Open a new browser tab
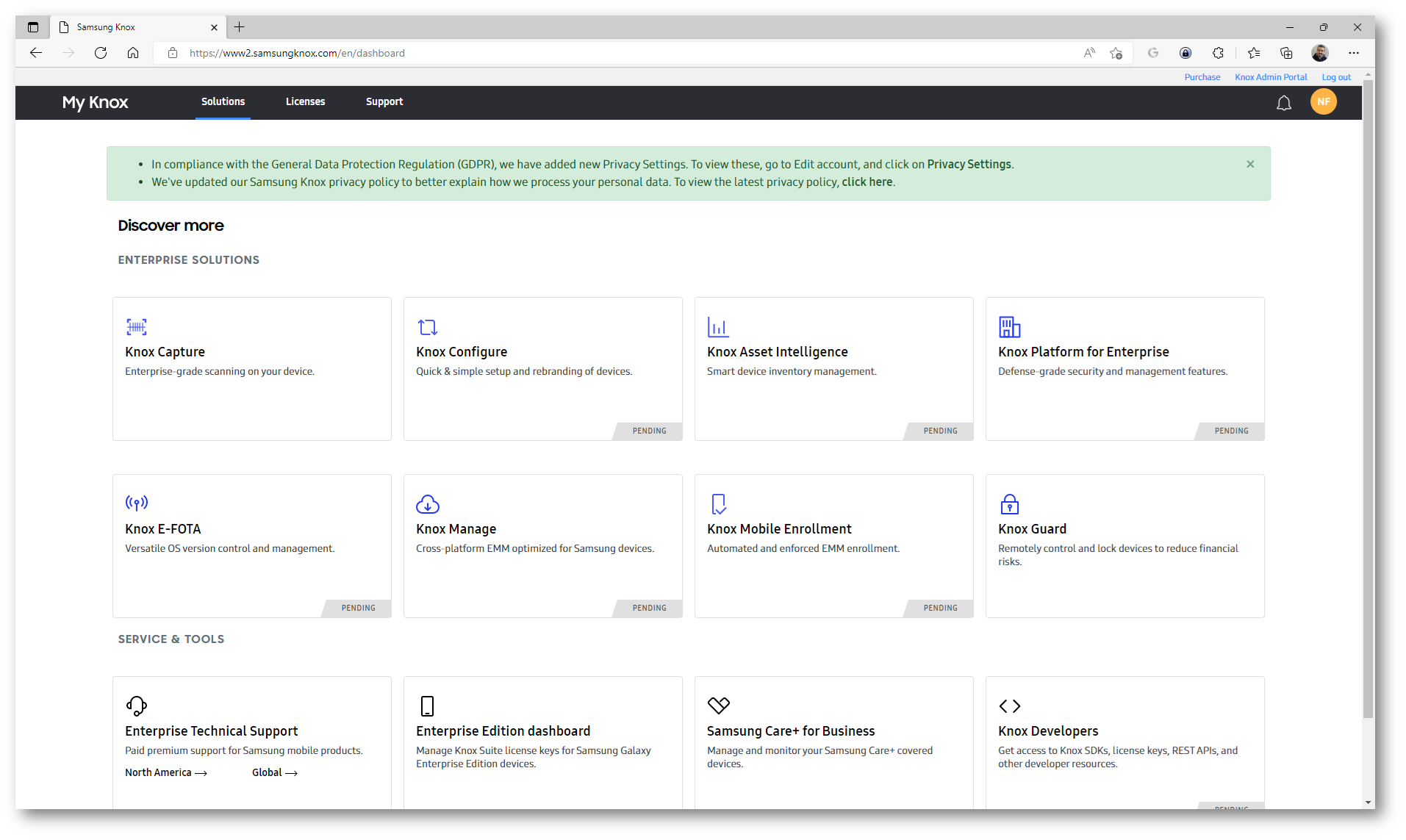Viewport: 1406px width, 840px height. (x=239, y=27)
